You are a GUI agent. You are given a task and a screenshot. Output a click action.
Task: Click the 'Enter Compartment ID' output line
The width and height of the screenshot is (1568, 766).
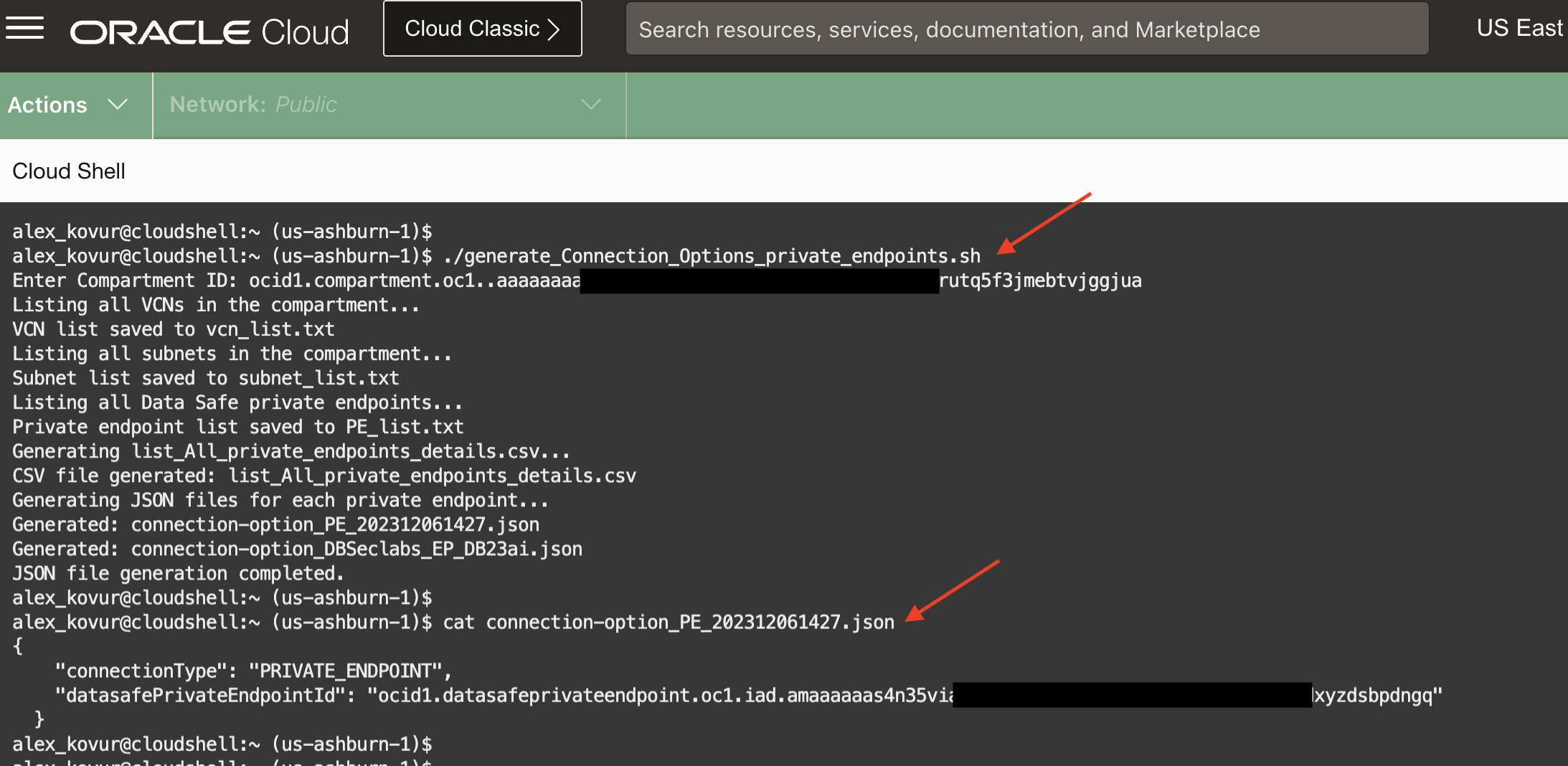tap(577, 280)
